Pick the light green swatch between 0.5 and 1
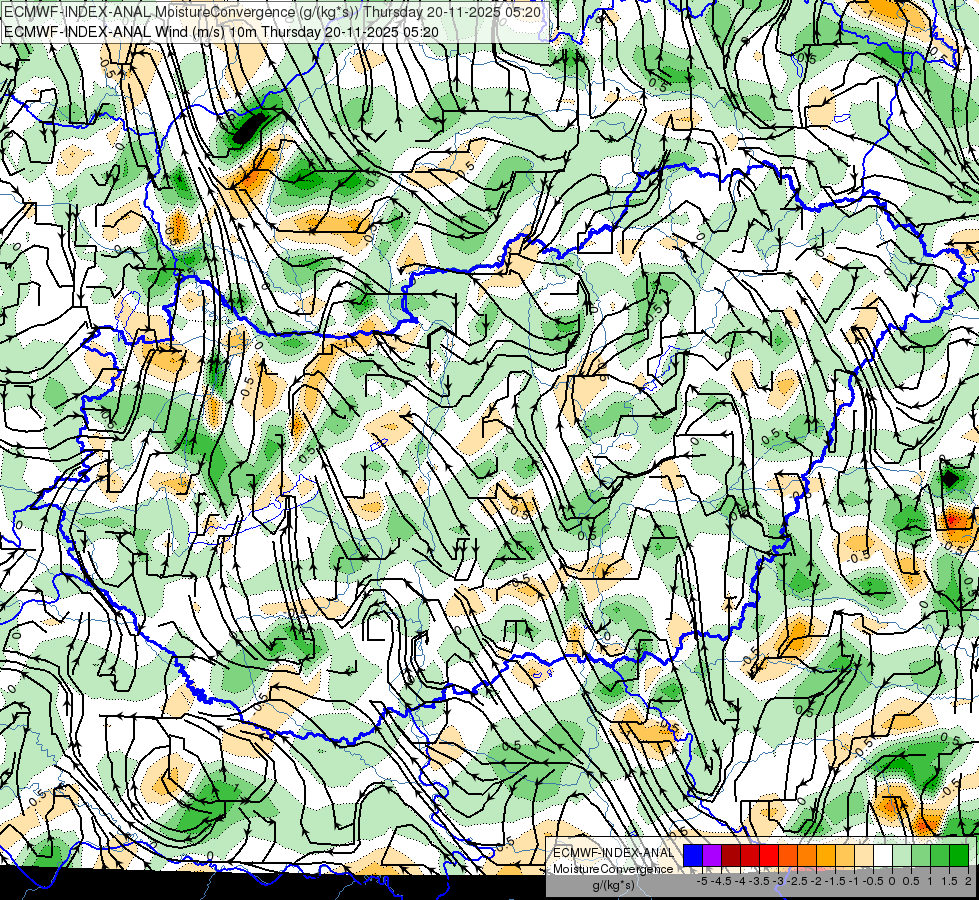 click(x=921, y=855)
